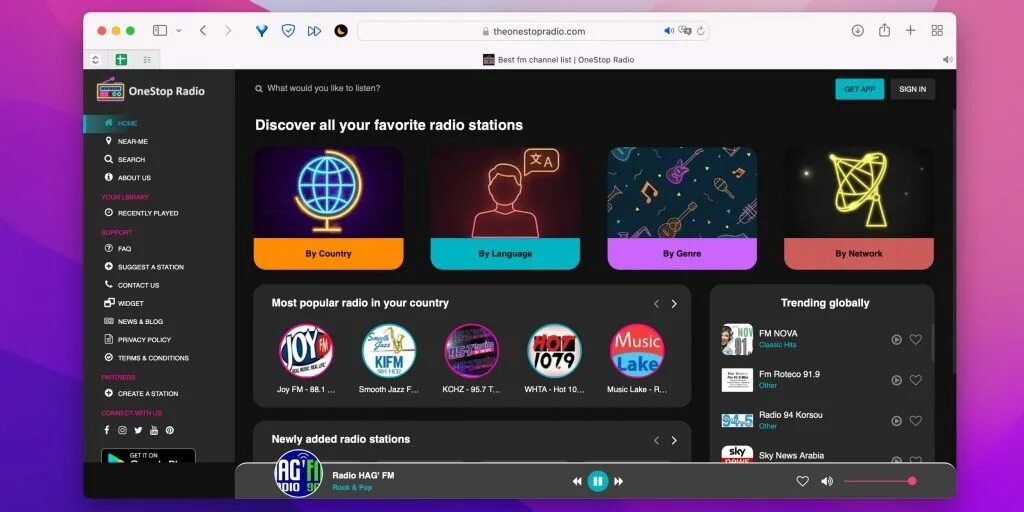
Task: Click the search field 'What would you like to listen?'
Action: coord(324,88)
